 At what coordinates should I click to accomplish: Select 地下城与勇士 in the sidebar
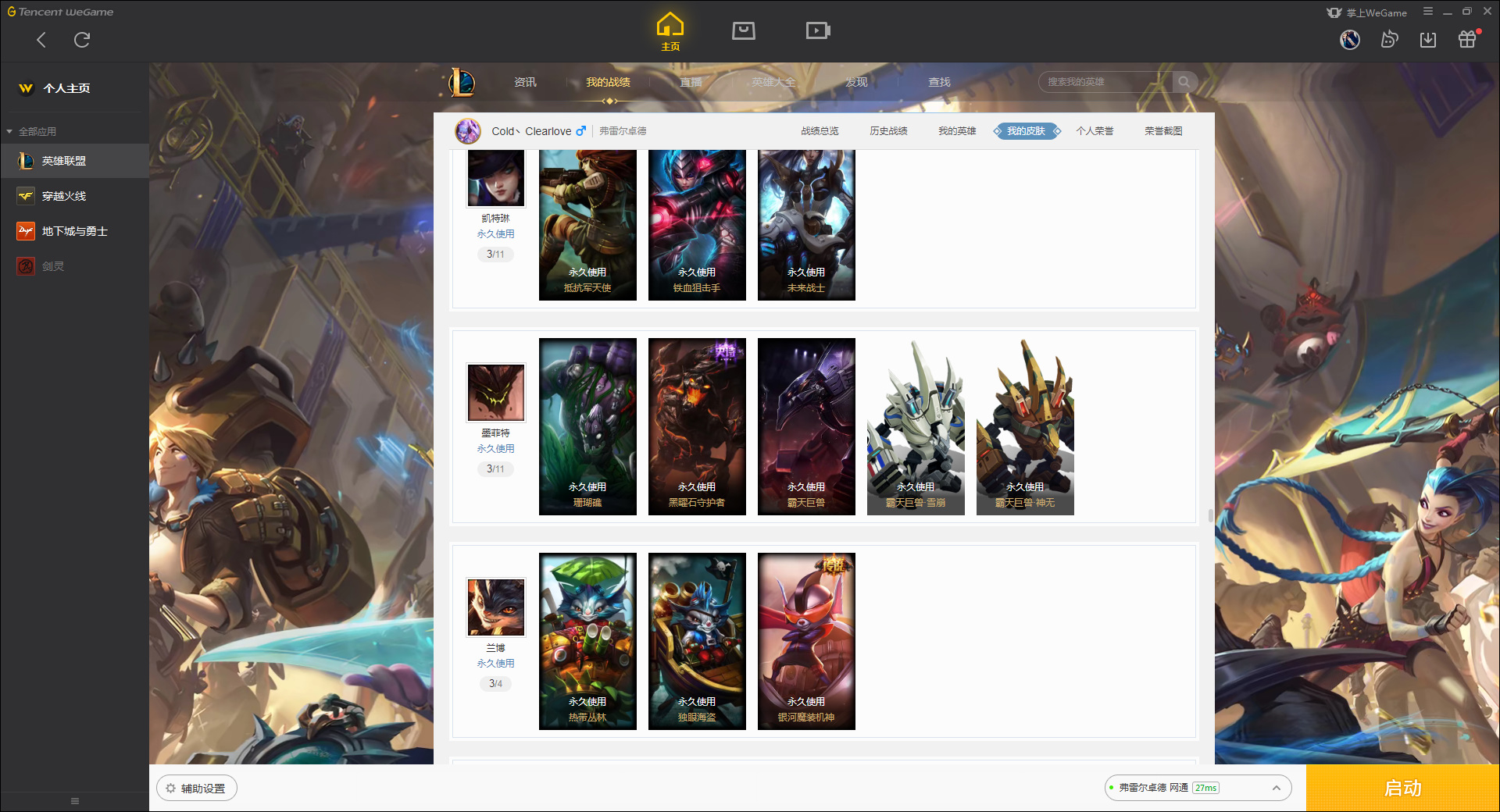(74, 231)
